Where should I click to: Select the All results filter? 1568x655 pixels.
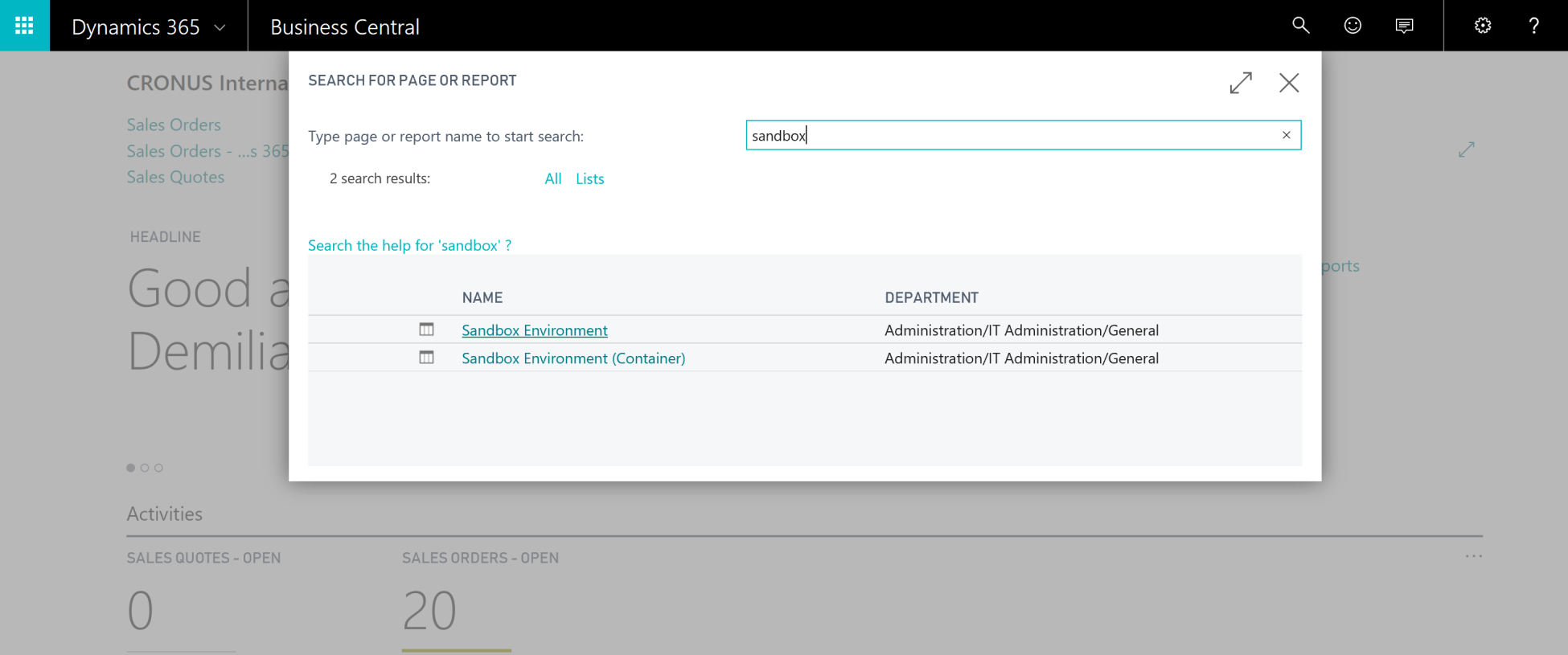pos(553,179)
